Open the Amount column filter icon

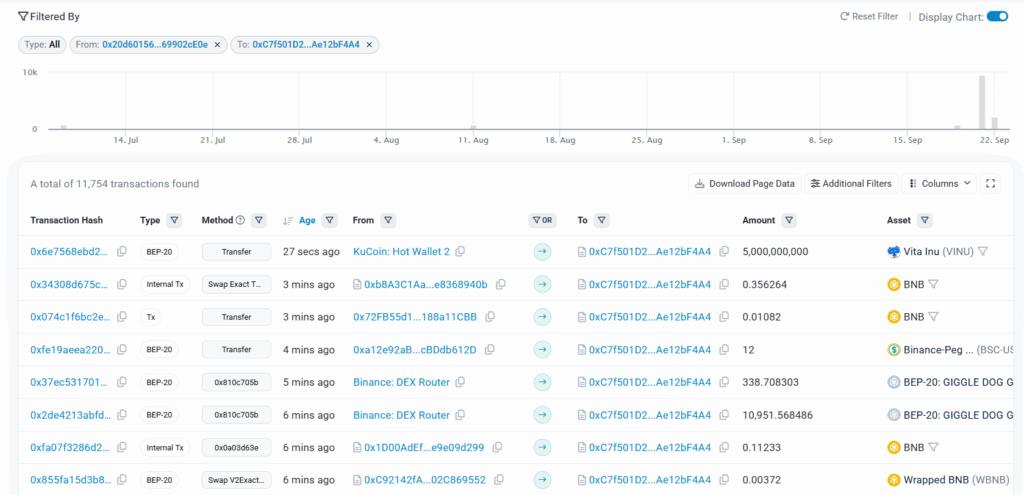coord(790,220)
